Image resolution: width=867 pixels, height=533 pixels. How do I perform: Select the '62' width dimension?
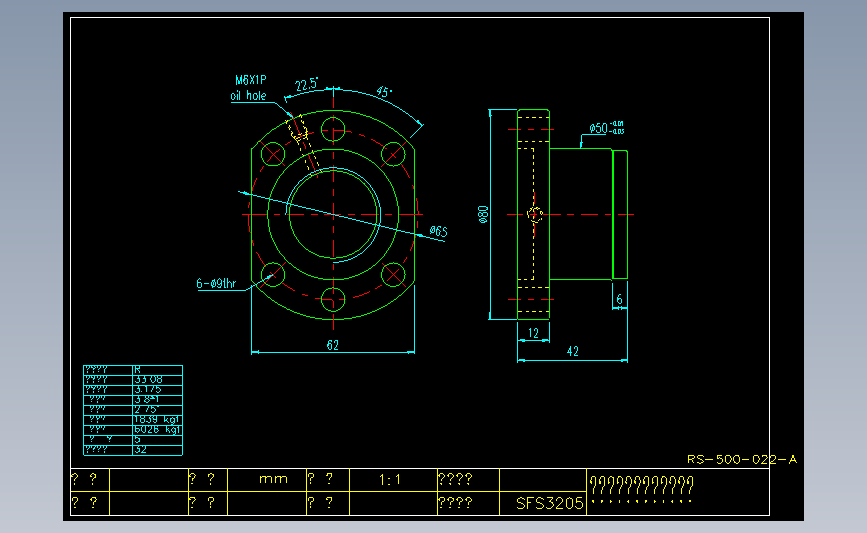[332, 345]
